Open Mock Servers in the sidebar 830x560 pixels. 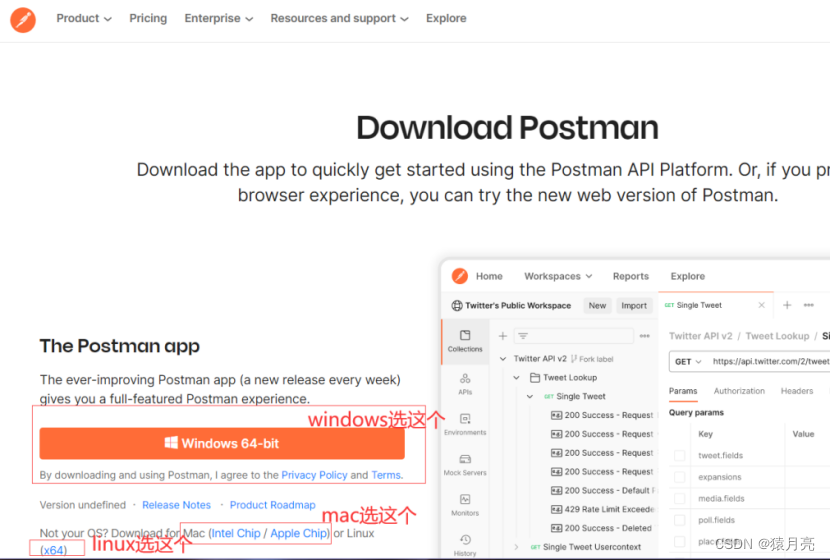[x=465, y=465]
